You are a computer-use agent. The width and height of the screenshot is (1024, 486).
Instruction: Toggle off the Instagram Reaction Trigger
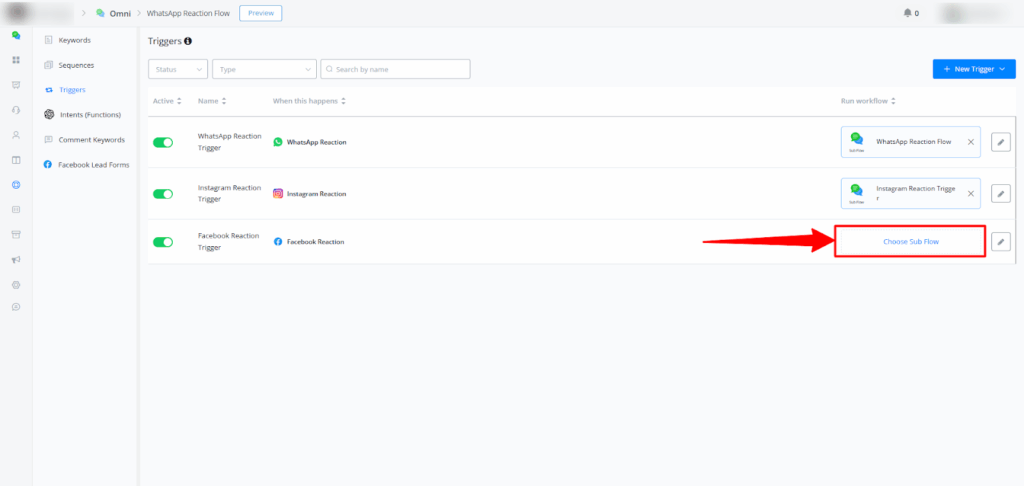pos(163,193)
